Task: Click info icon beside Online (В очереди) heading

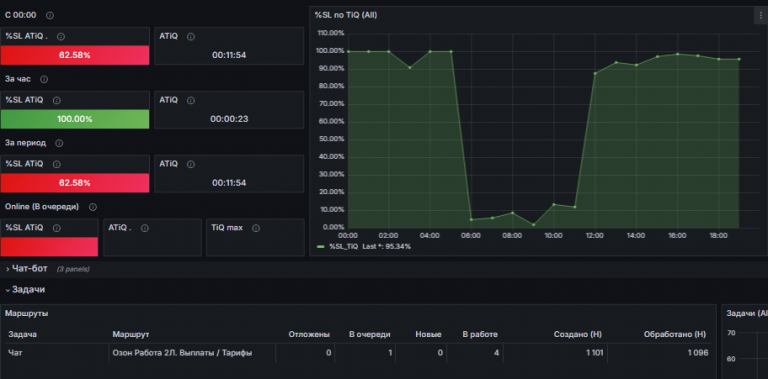Action: [93, 207]
